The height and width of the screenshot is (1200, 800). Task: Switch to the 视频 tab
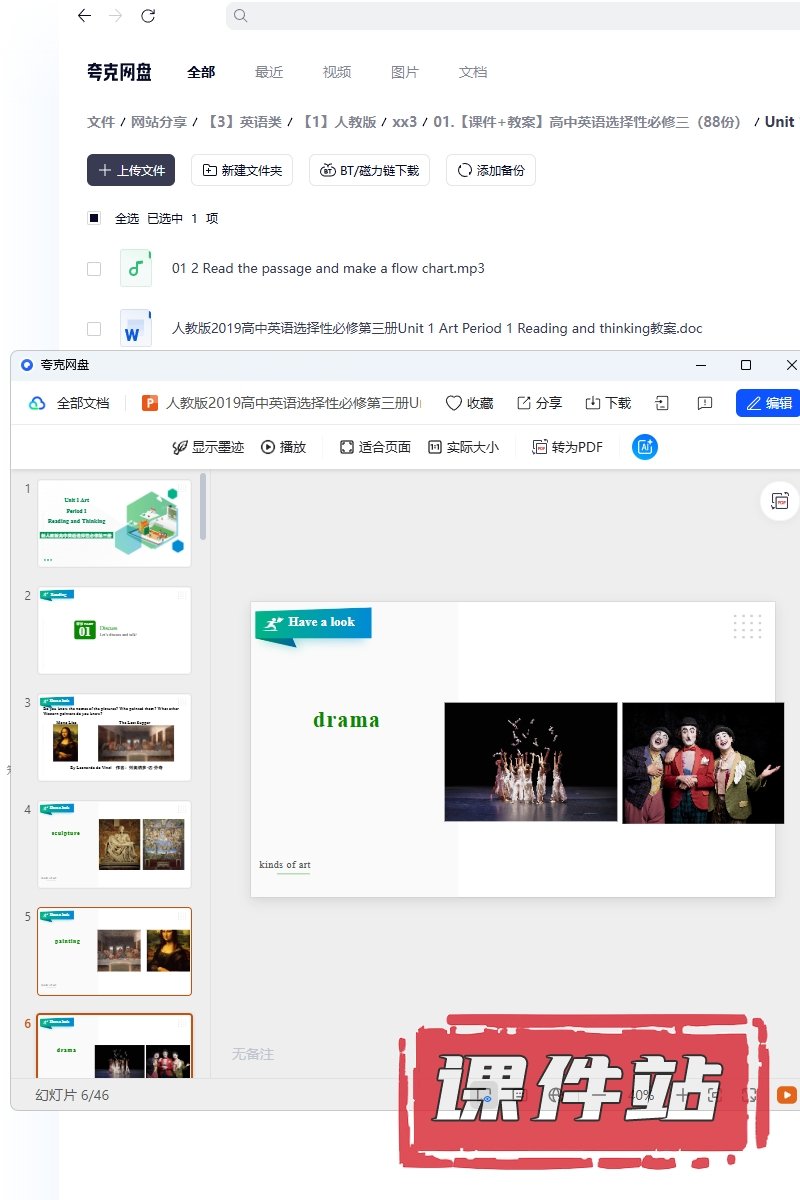coord(337,72)
